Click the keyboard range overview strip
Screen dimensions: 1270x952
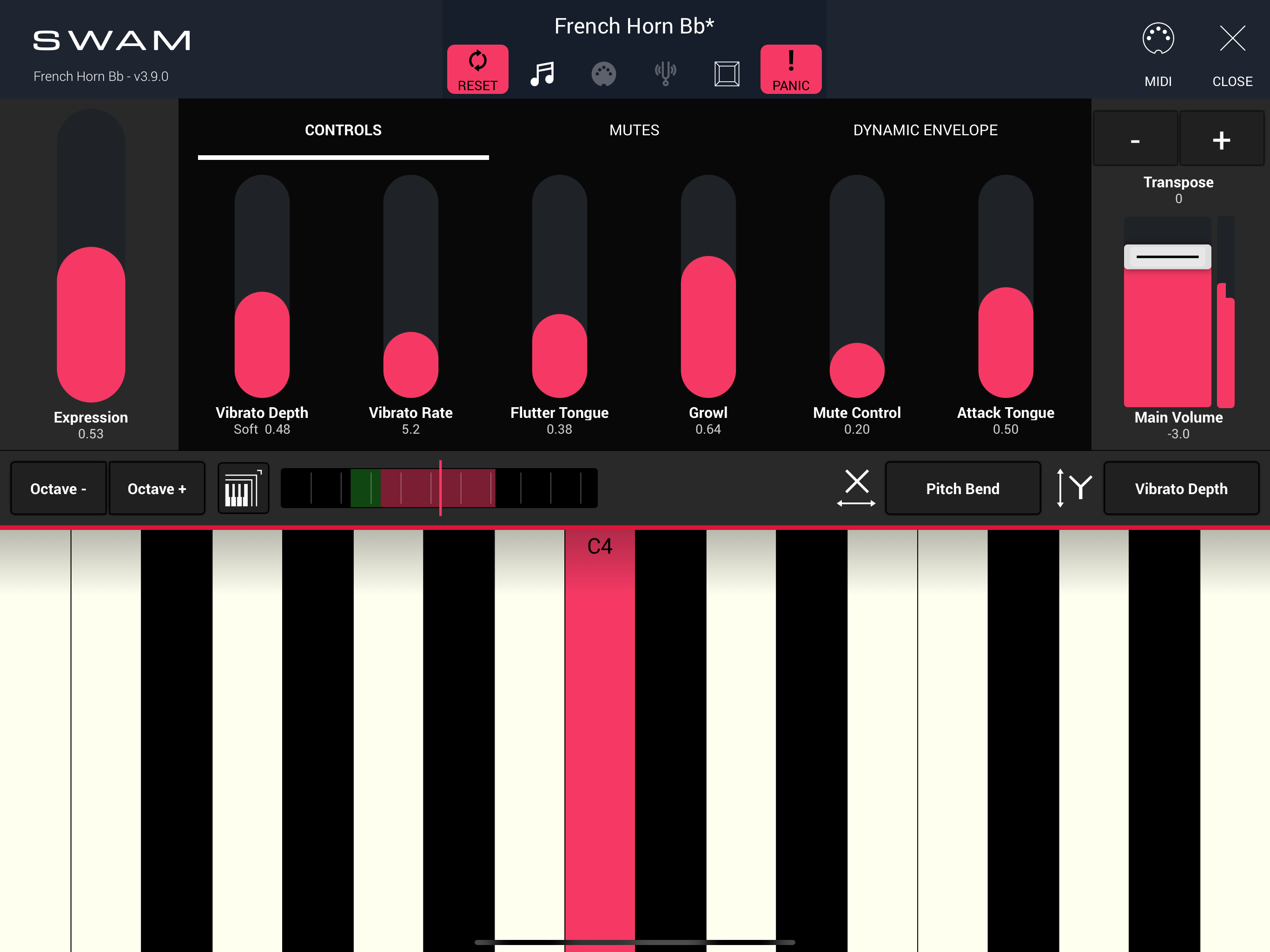click(x=439, y=488)
